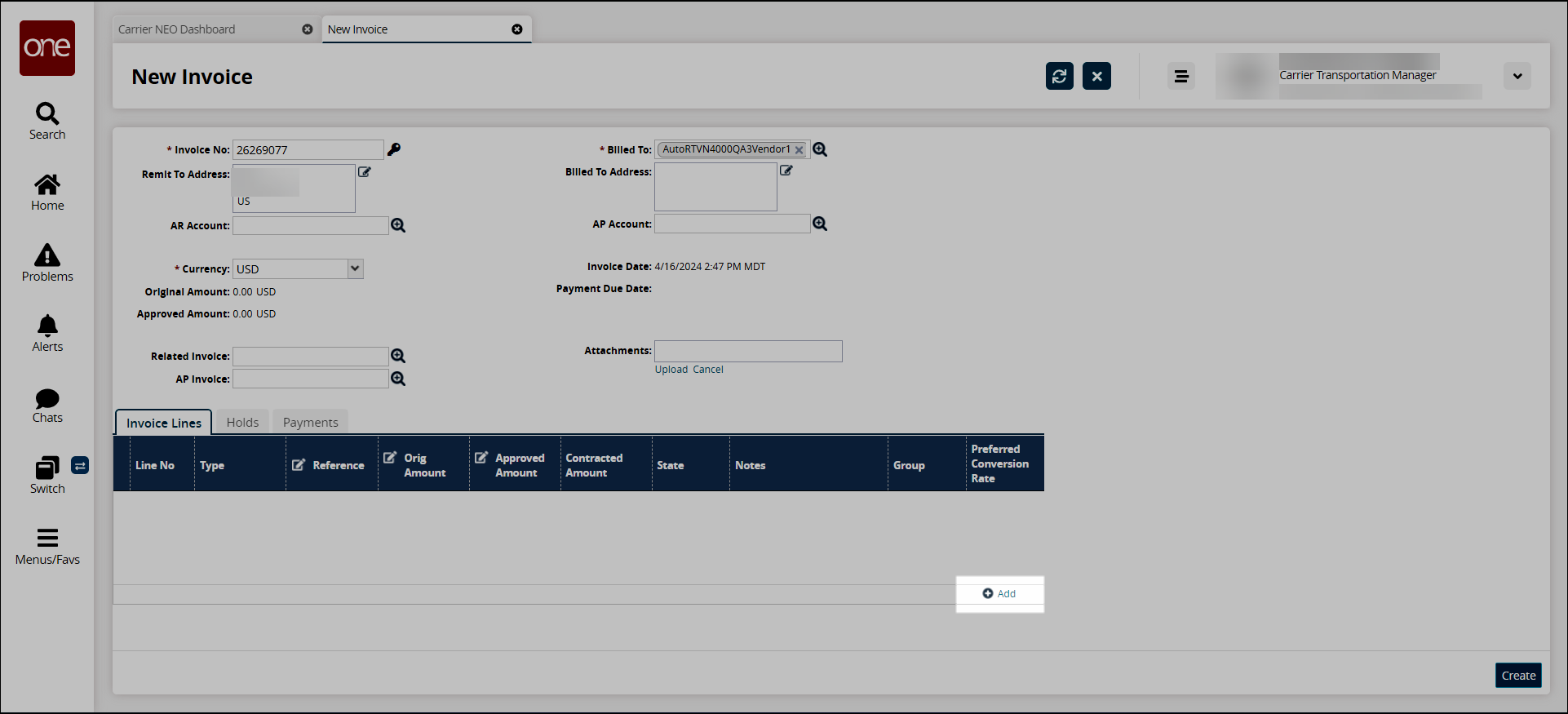The width and height of the screenshot is (1568, 714).
Task: Click the key icon next to Invoice No
Action: coord(394,149)
